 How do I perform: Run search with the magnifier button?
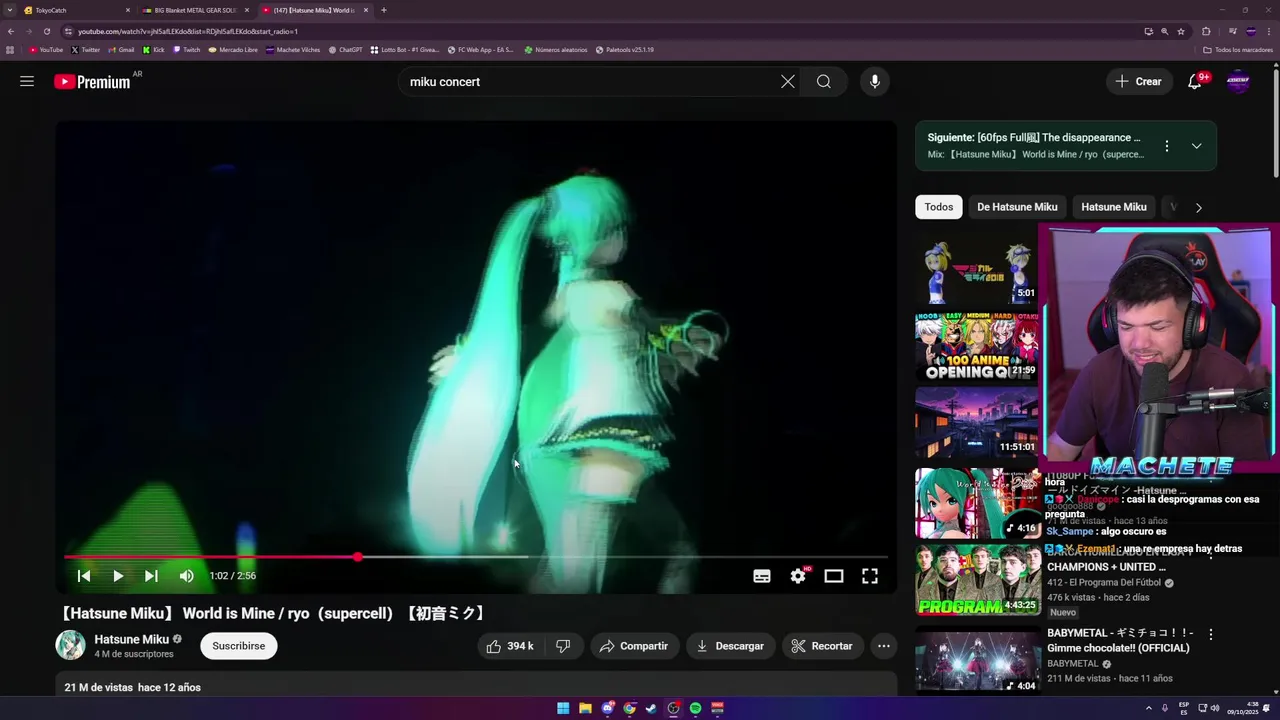(824, 82)
